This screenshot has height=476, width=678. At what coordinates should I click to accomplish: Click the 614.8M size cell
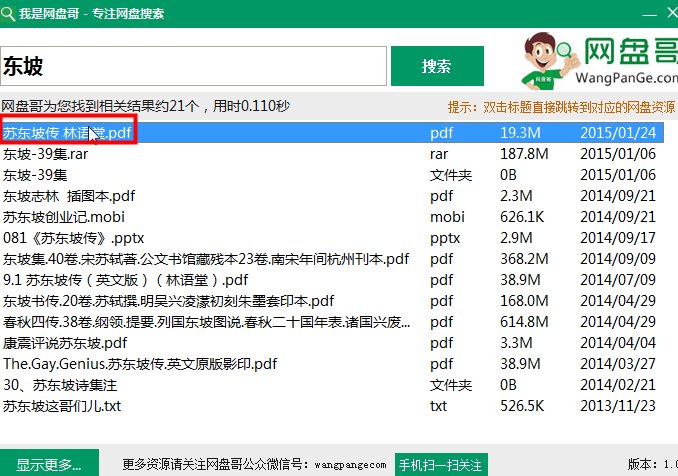[x=524, y=322]
